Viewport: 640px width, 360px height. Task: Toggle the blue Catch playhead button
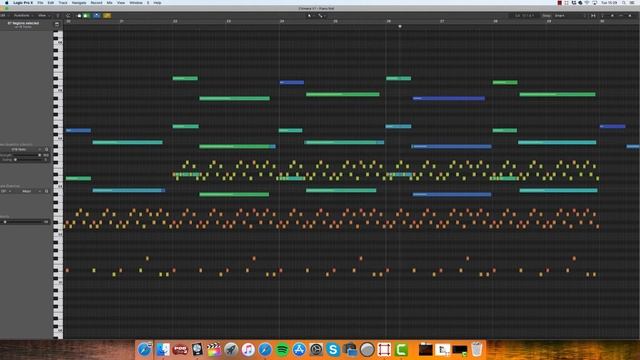pos(97,16)
